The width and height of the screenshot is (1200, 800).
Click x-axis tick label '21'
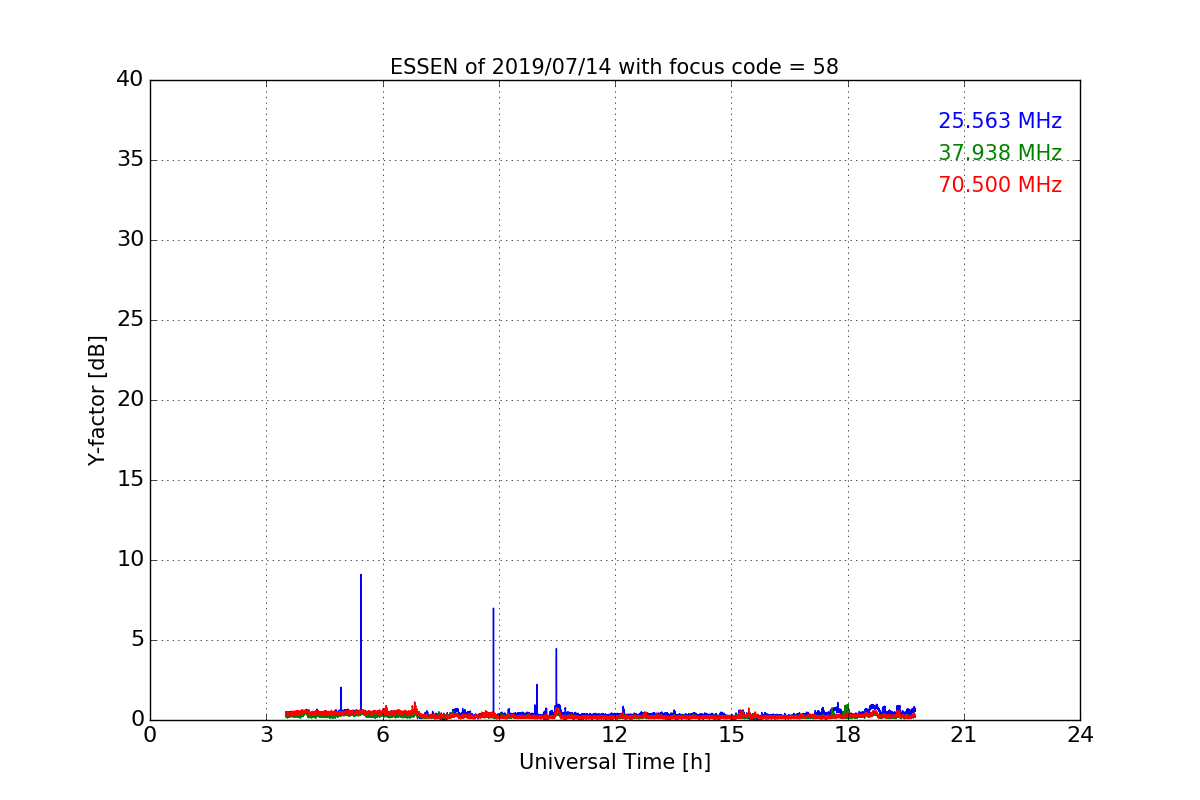click(x=964, y=735)
